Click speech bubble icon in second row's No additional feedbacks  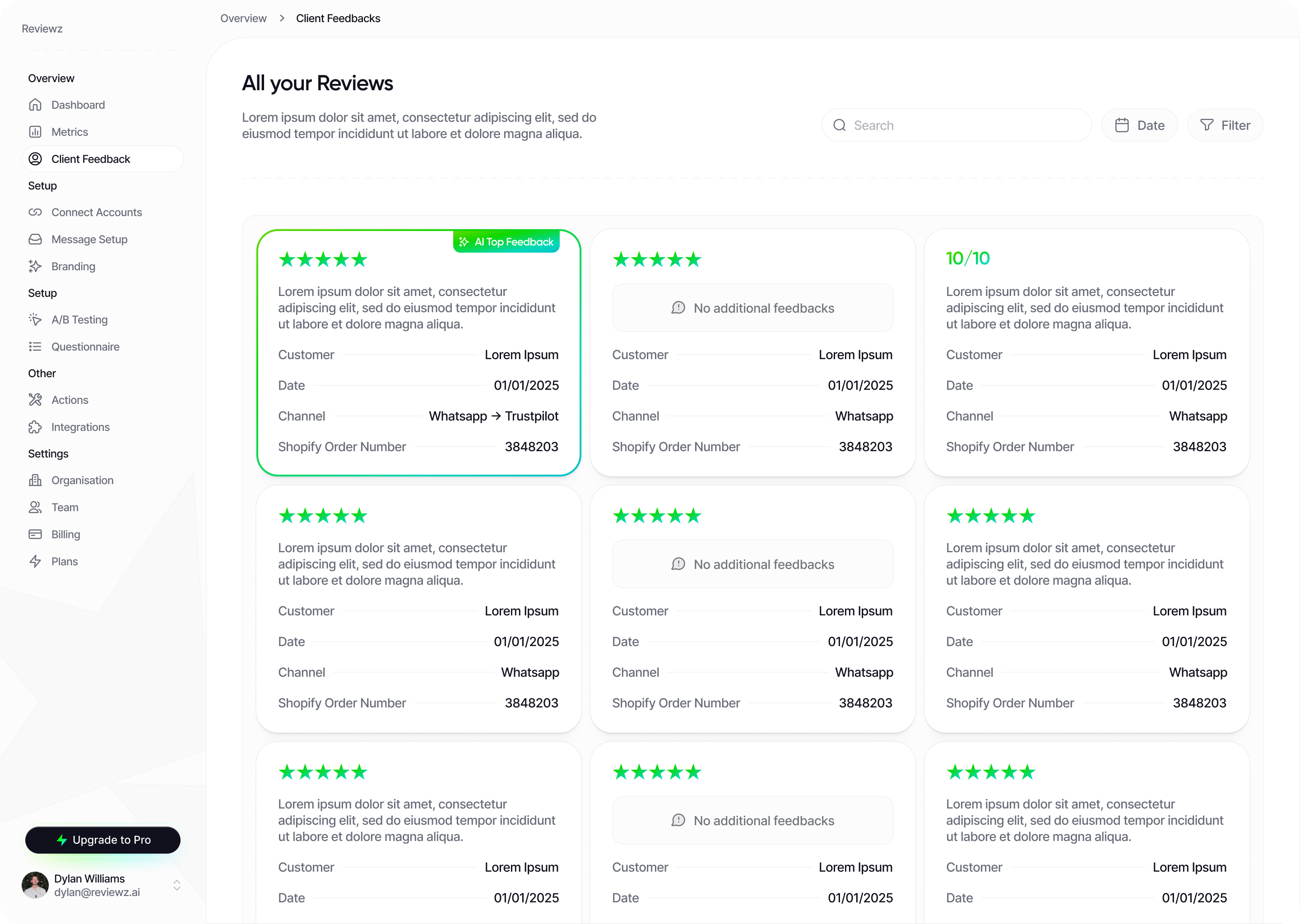coord(678,564)
